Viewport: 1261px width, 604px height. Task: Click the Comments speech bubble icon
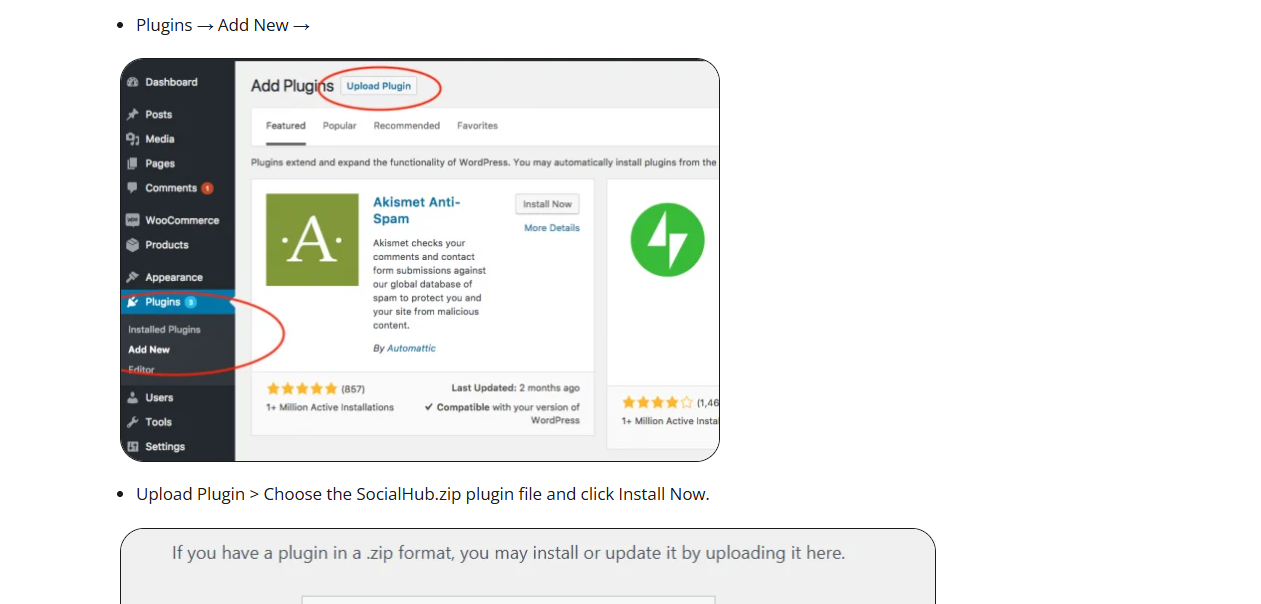click(x=133, y=188)
